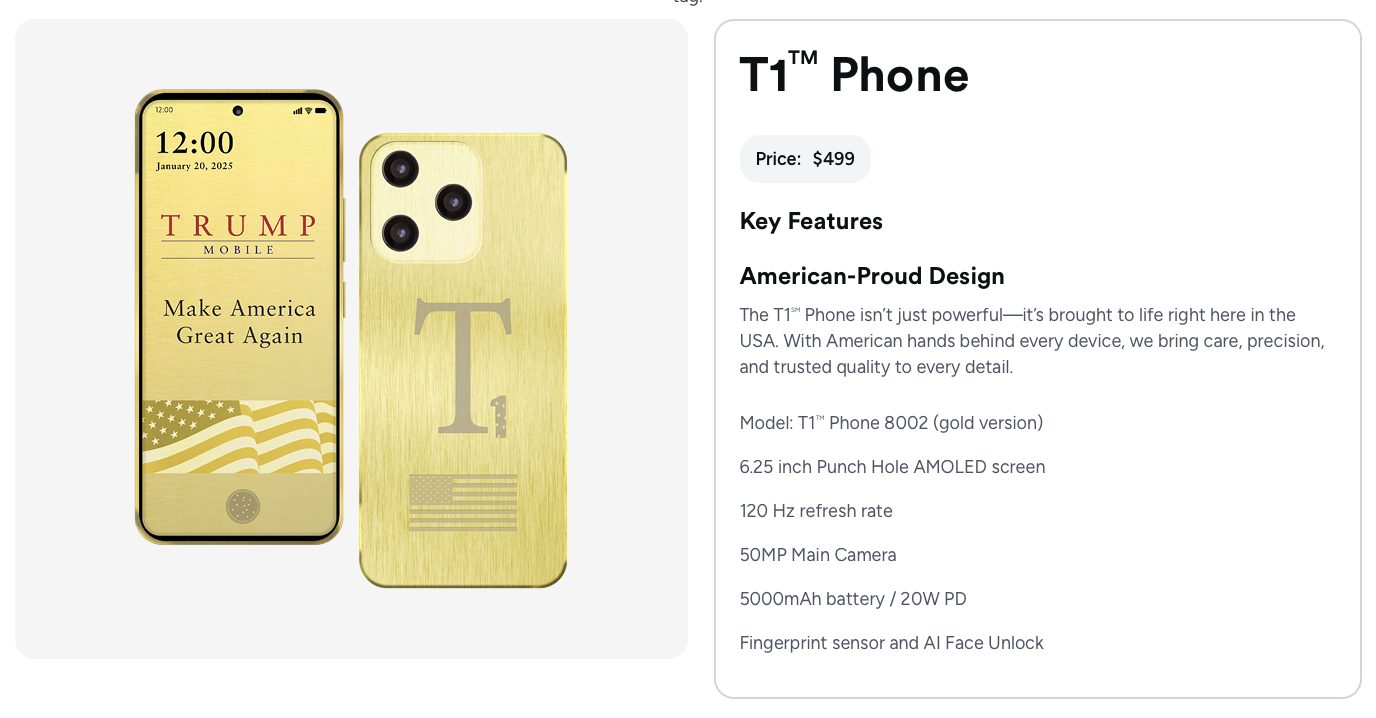The image size is (1376, 718).
Task: Click the "Make America Great Again" text
Action: point(239,322)
